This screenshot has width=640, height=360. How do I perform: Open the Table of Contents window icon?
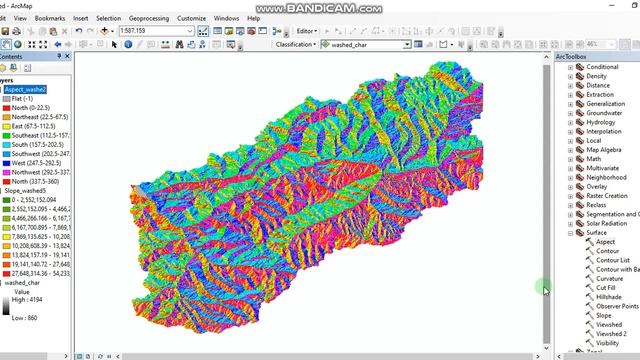(x=218, y=31)
